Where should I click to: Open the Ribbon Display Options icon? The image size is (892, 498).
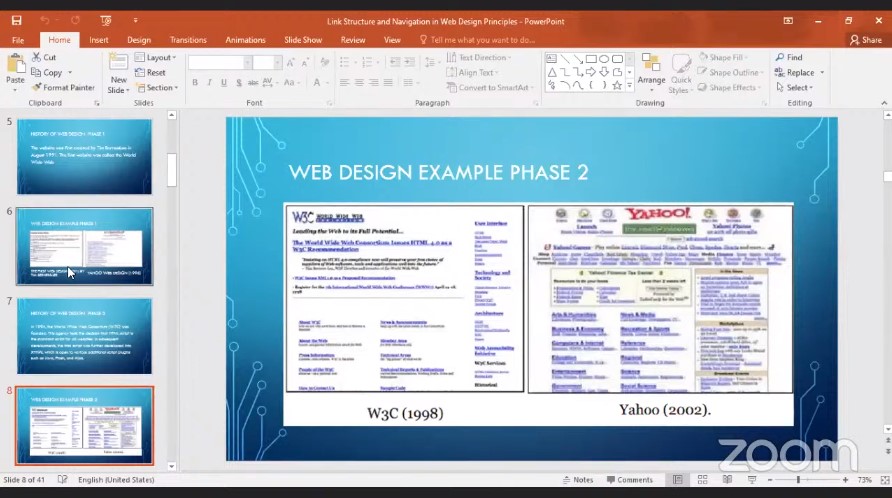coord(788,20)
